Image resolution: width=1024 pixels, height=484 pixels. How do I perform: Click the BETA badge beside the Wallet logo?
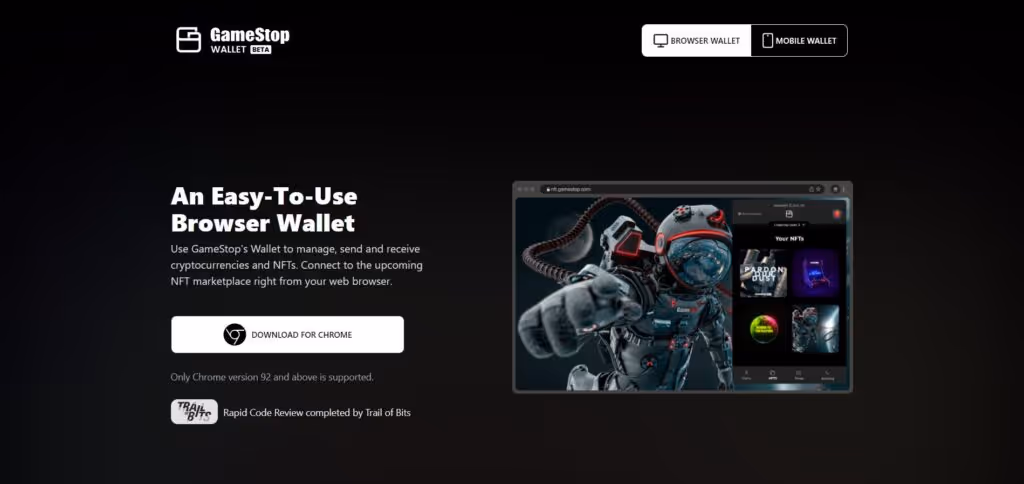261,50
